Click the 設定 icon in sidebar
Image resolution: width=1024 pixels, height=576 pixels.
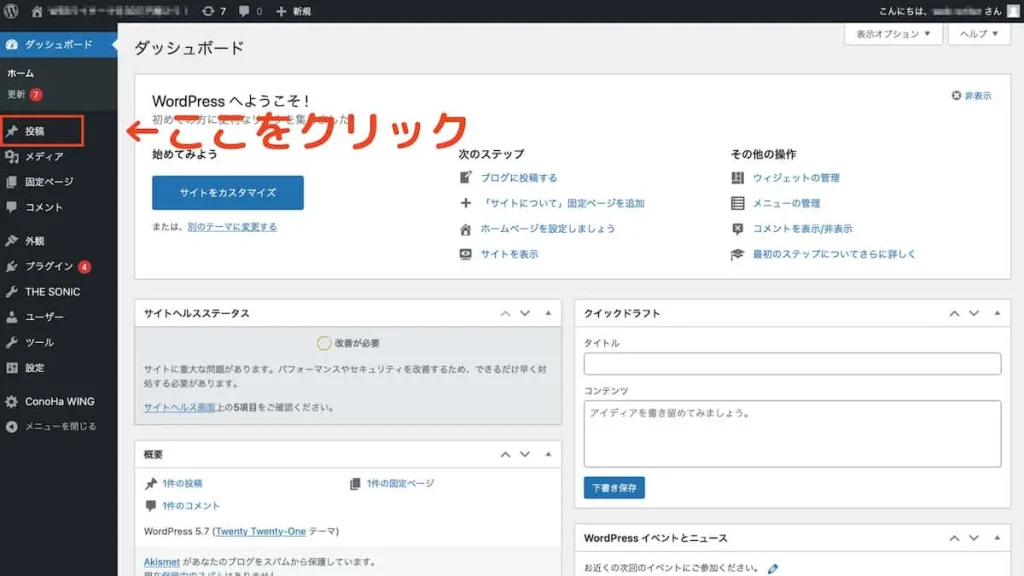pyautogui.click(x=12, y=368)
